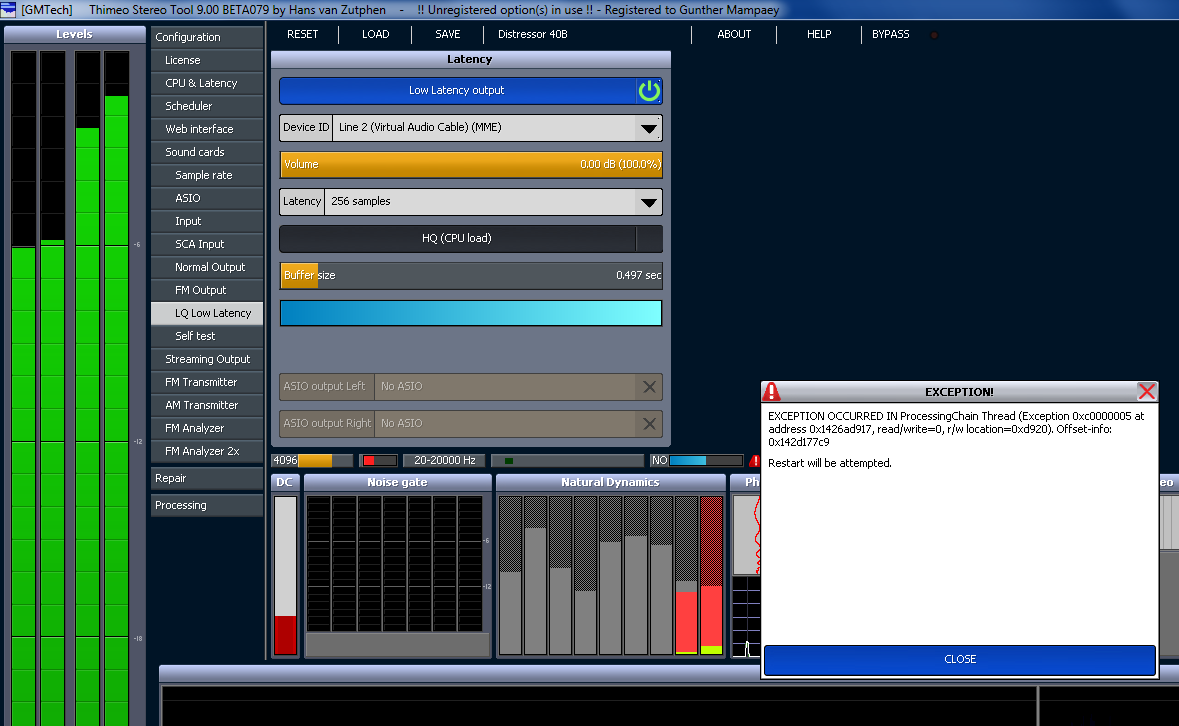Open FM Transmitter settings
The width and height of the screenshot is (1179, 726).
[x=207, y=382]
